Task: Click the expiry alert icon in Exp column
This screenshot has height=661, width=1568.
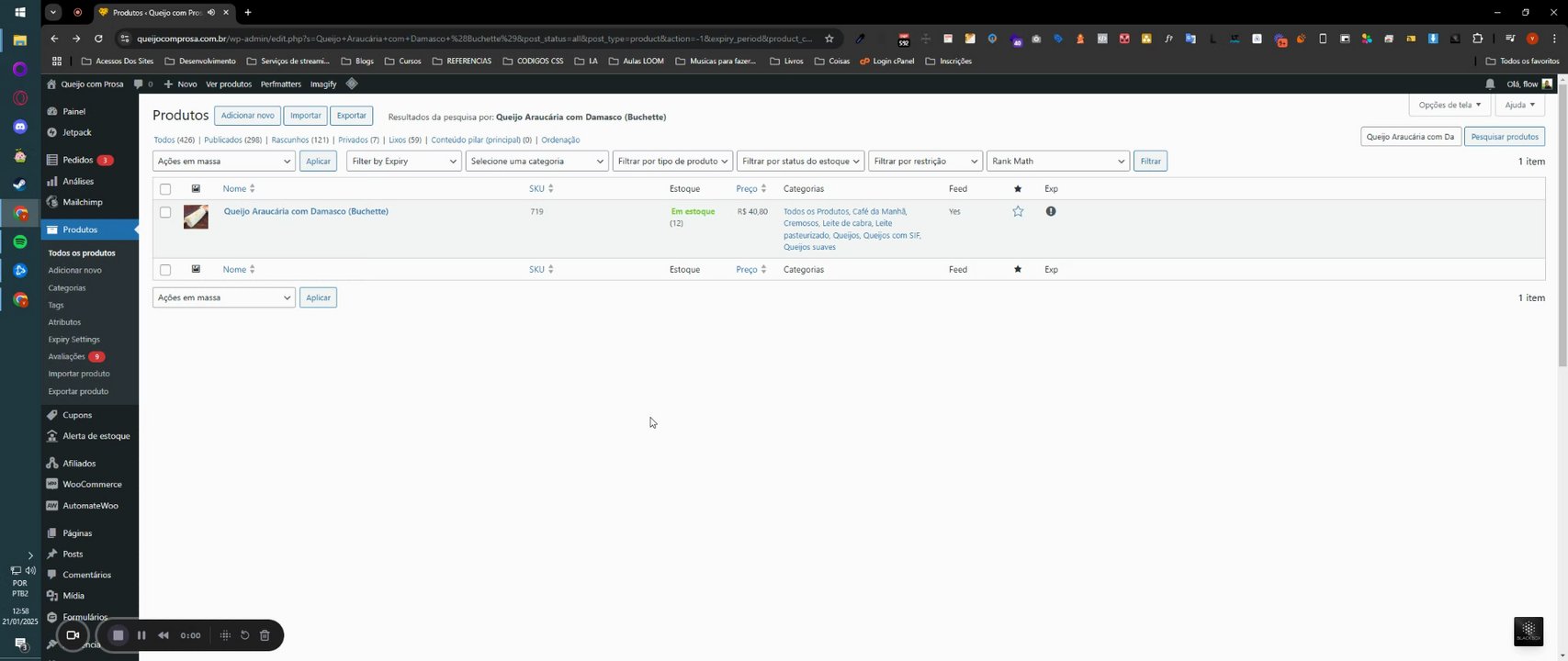Action: (x=1051, y=211)
